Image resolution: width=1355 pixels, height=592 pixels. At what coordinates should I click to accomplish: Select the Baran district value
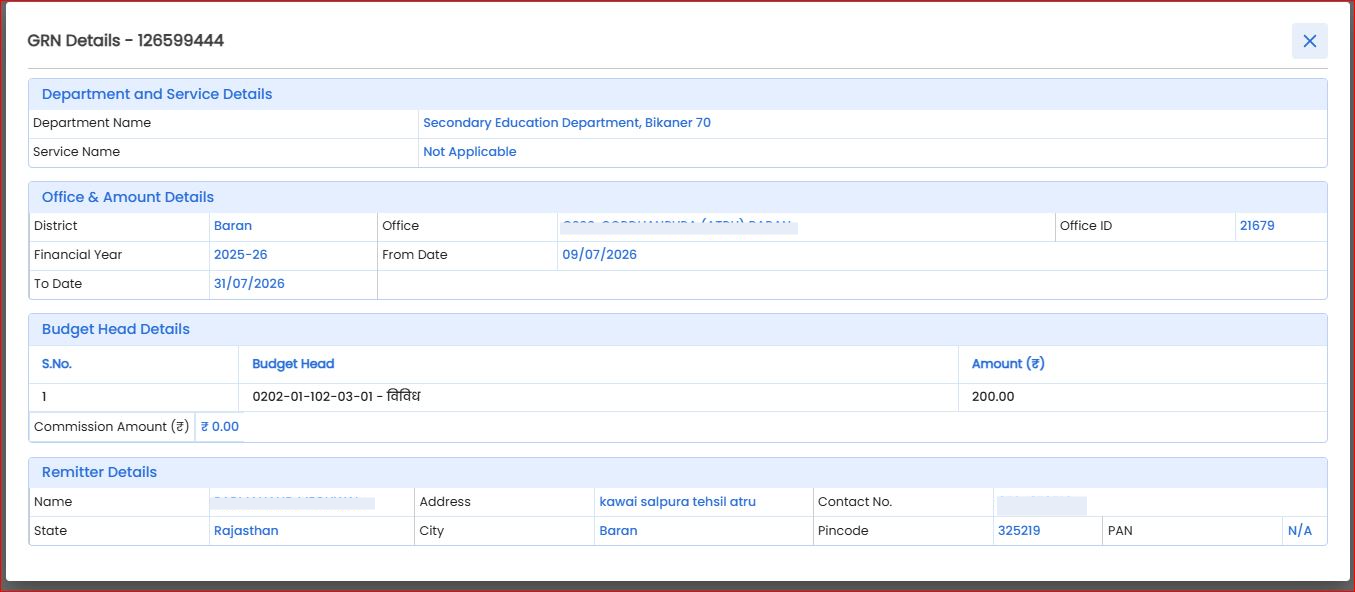tap(233, 226)
